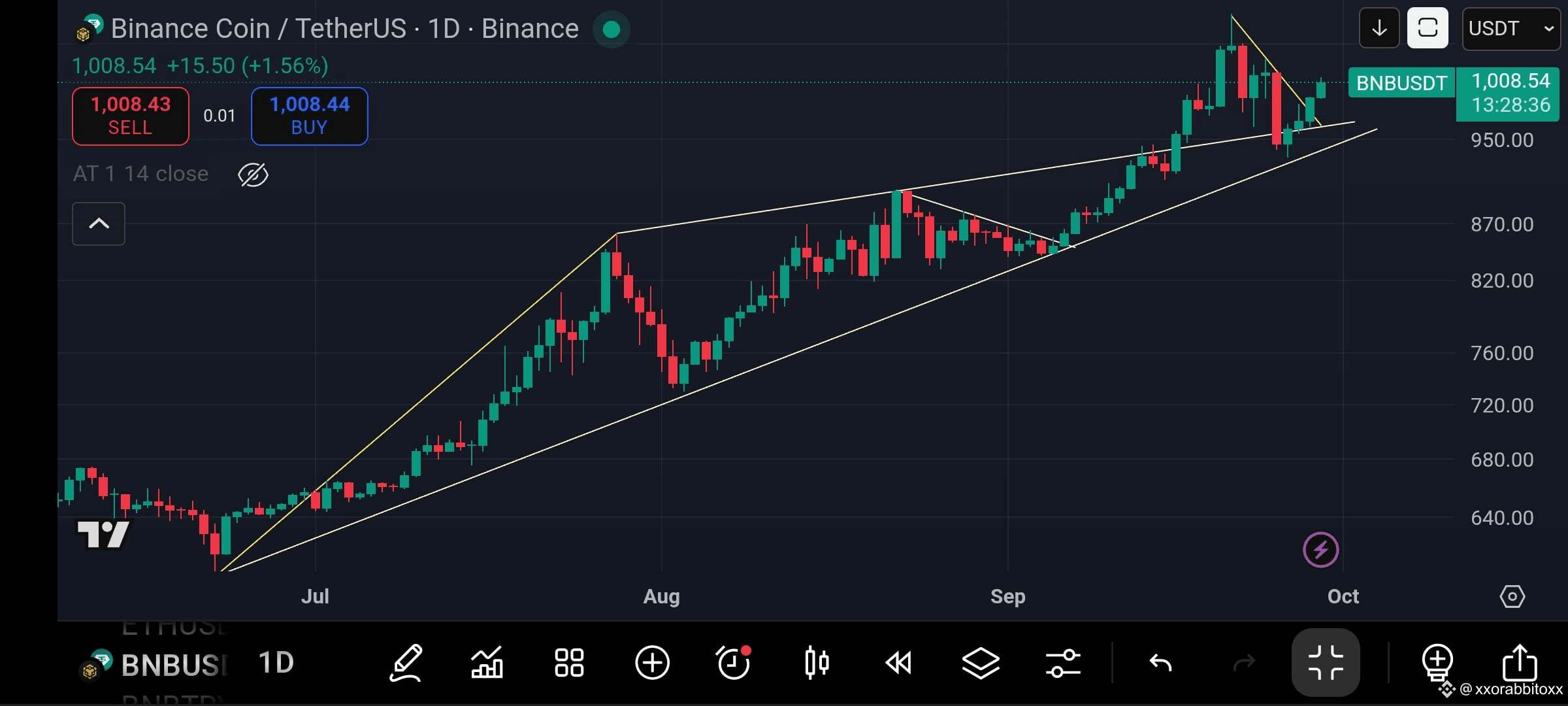Tap the Jul time axis label
Viewport: 1568px width, 706px height.
tap(315, 596)
